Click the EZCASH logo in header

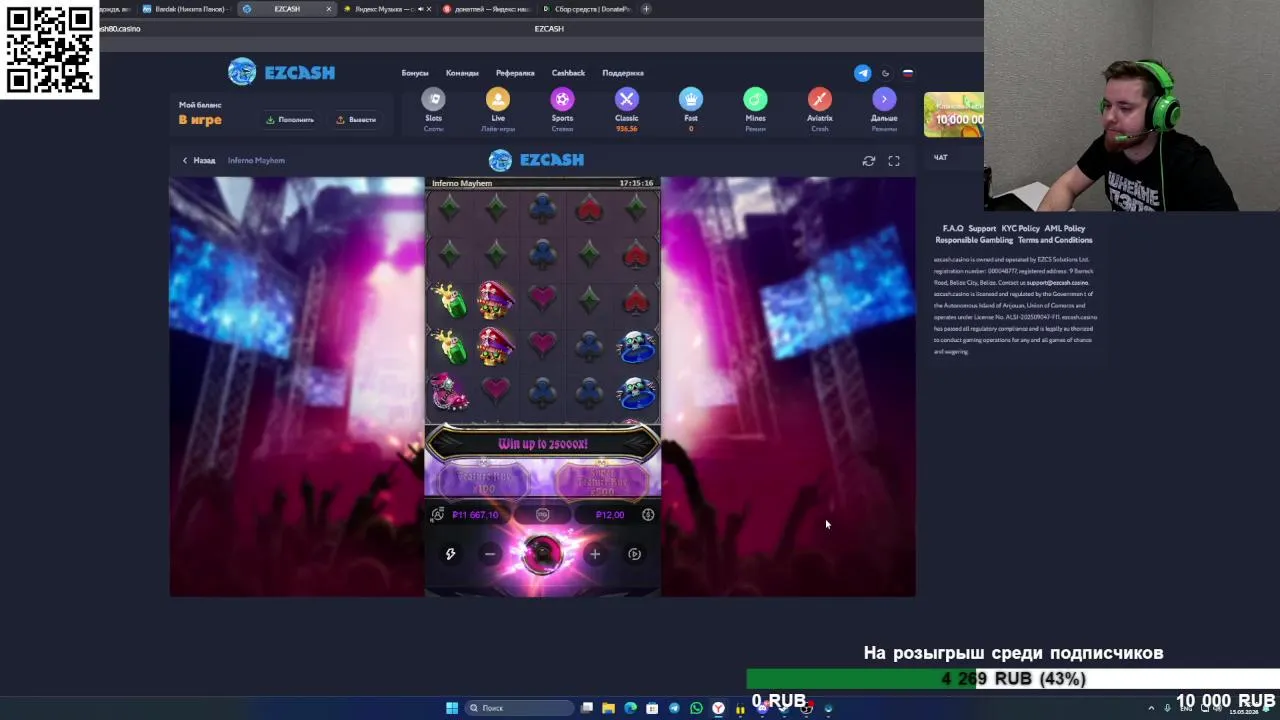281,72
